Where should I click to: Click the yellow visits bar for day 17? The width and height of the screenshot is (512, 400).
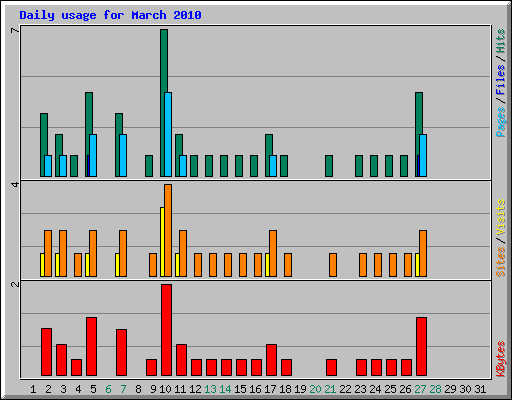pyautogui.click(x=267, y=265)
